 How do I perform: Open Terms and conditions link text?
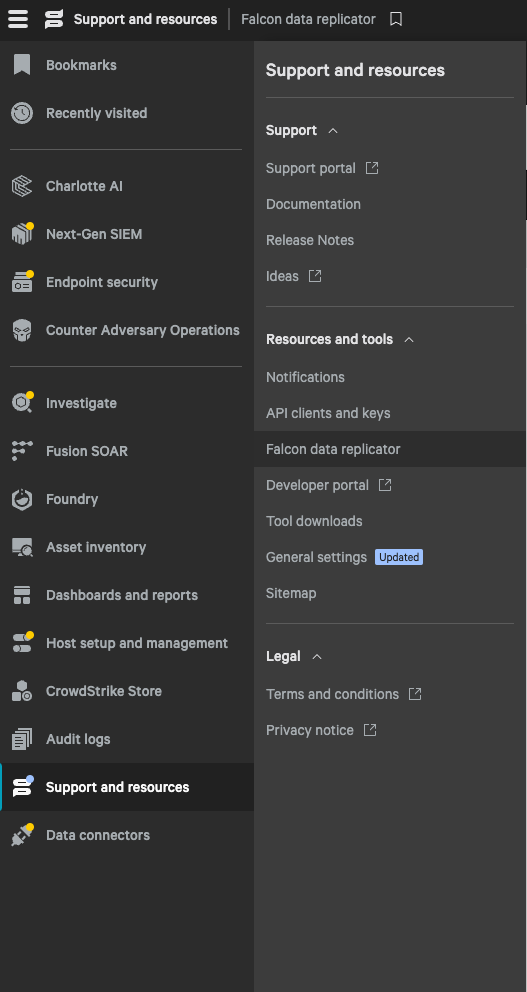[332, 694]
